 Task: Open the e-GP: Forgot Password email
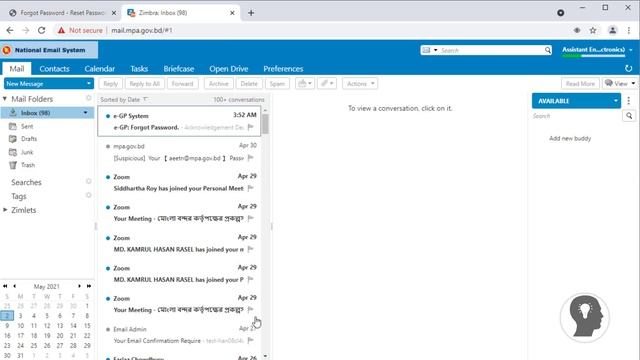pos(179,121)
